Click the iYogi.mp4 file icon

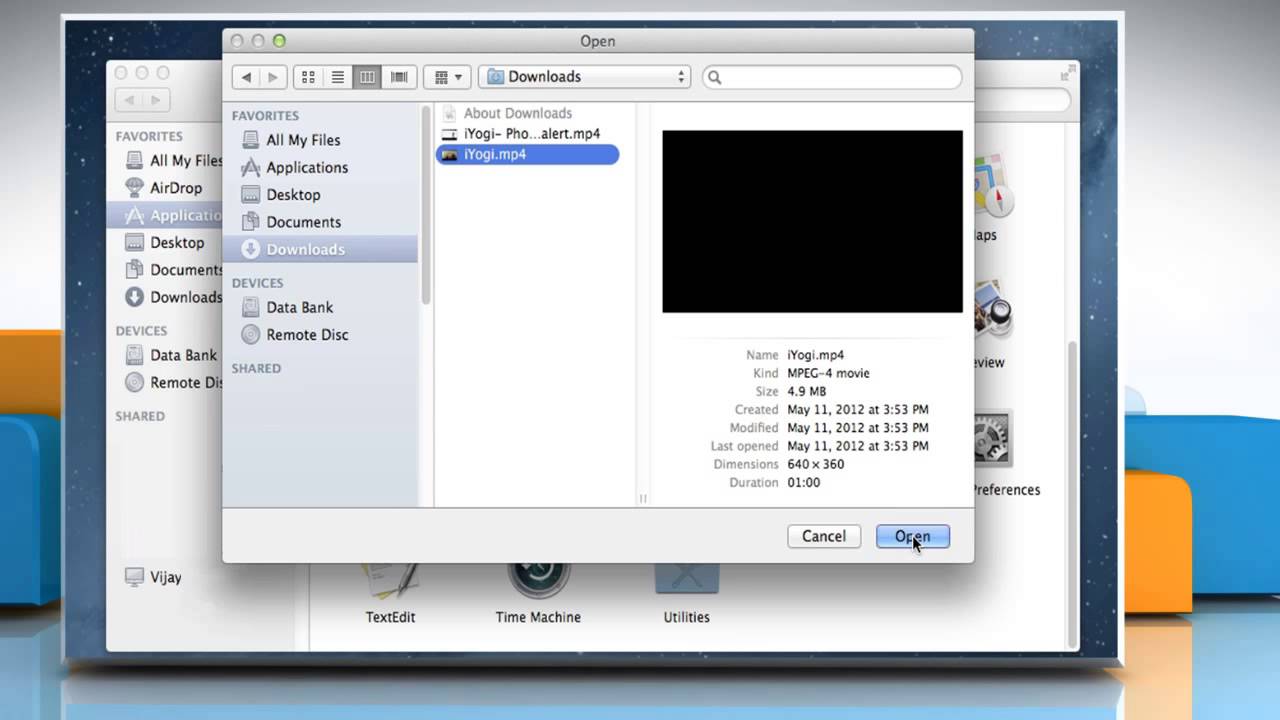pos(450,154)
